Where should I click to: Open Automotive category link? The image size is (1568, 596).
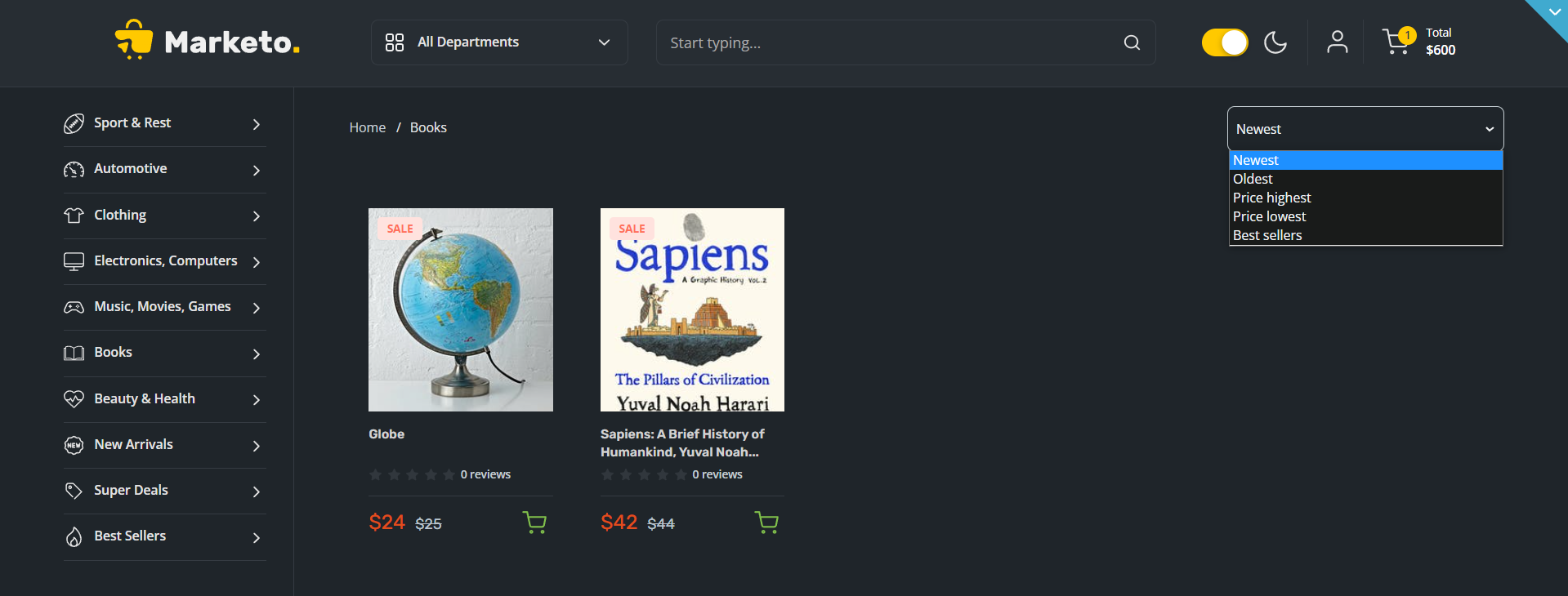[131, 168]
